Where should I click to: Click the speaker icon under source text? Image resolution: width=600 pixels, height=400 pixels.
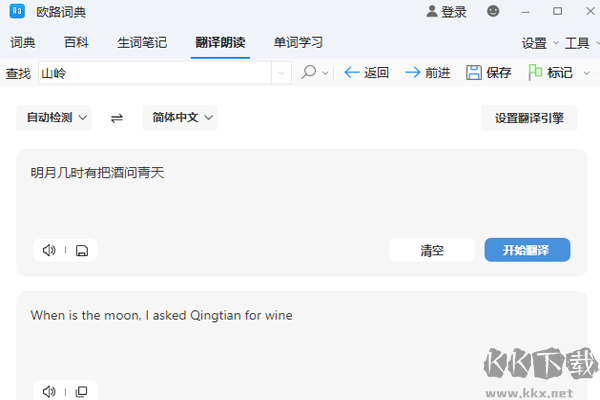click(49, 250)
